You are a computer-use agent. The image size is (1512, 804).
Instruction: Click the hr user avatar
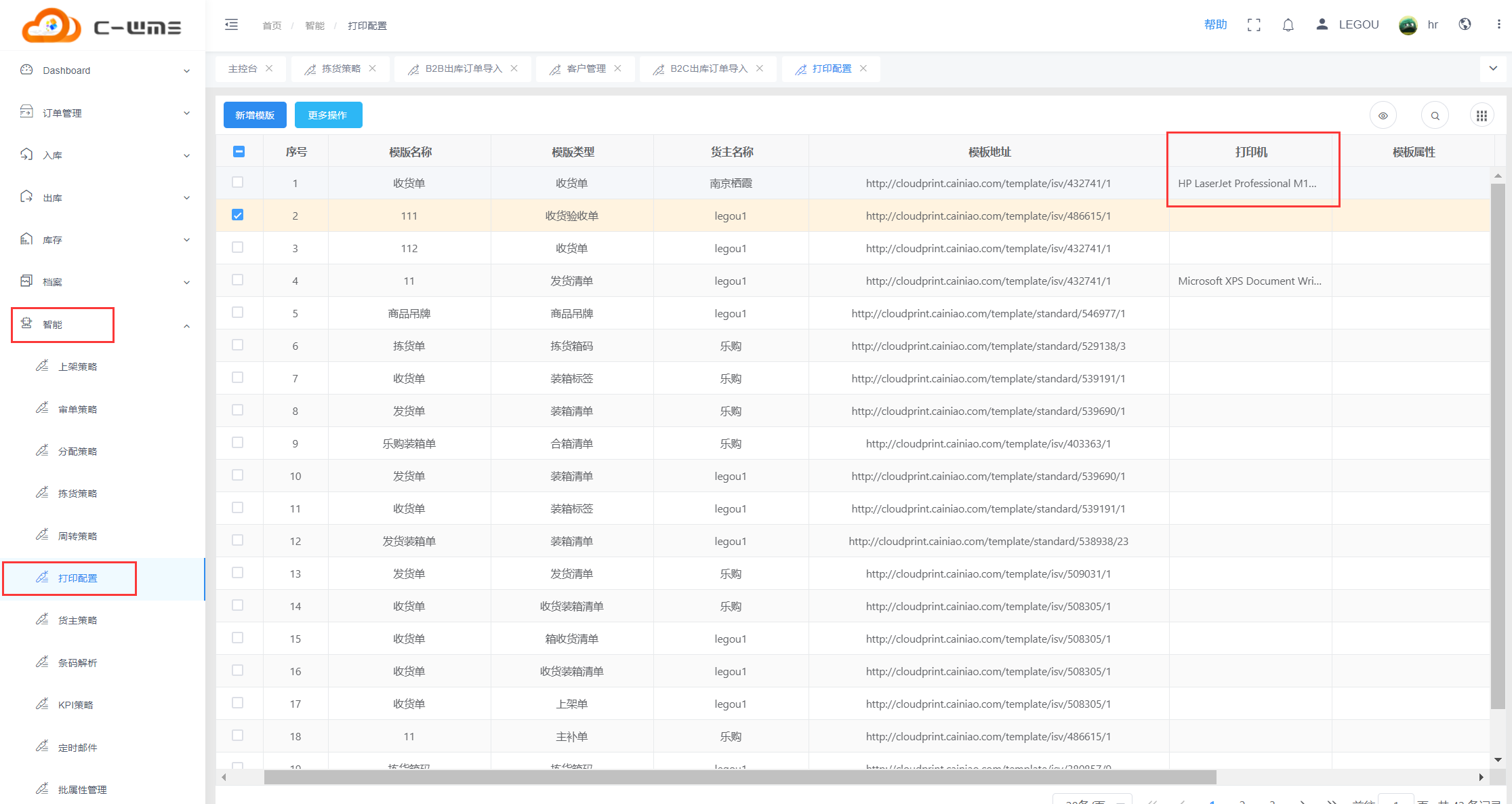[x=1408, y=25]
